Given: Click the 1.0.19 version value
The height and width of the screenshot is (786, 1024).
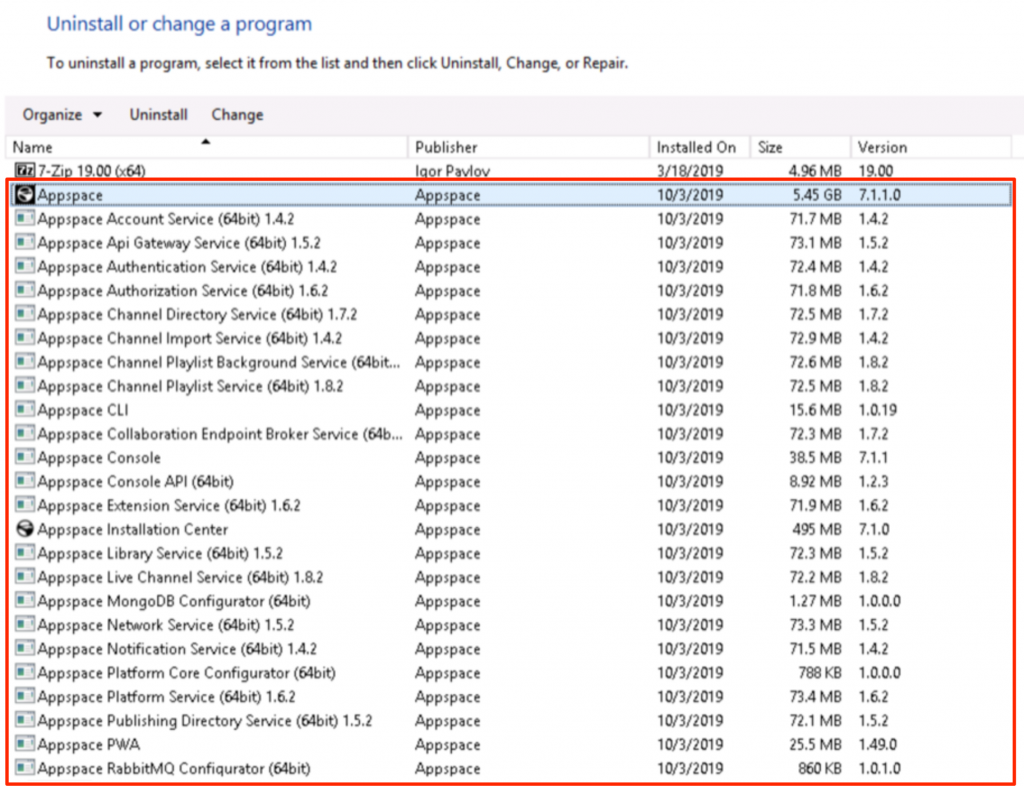Looking at the screenshot, I should click(x=878, y=410).
